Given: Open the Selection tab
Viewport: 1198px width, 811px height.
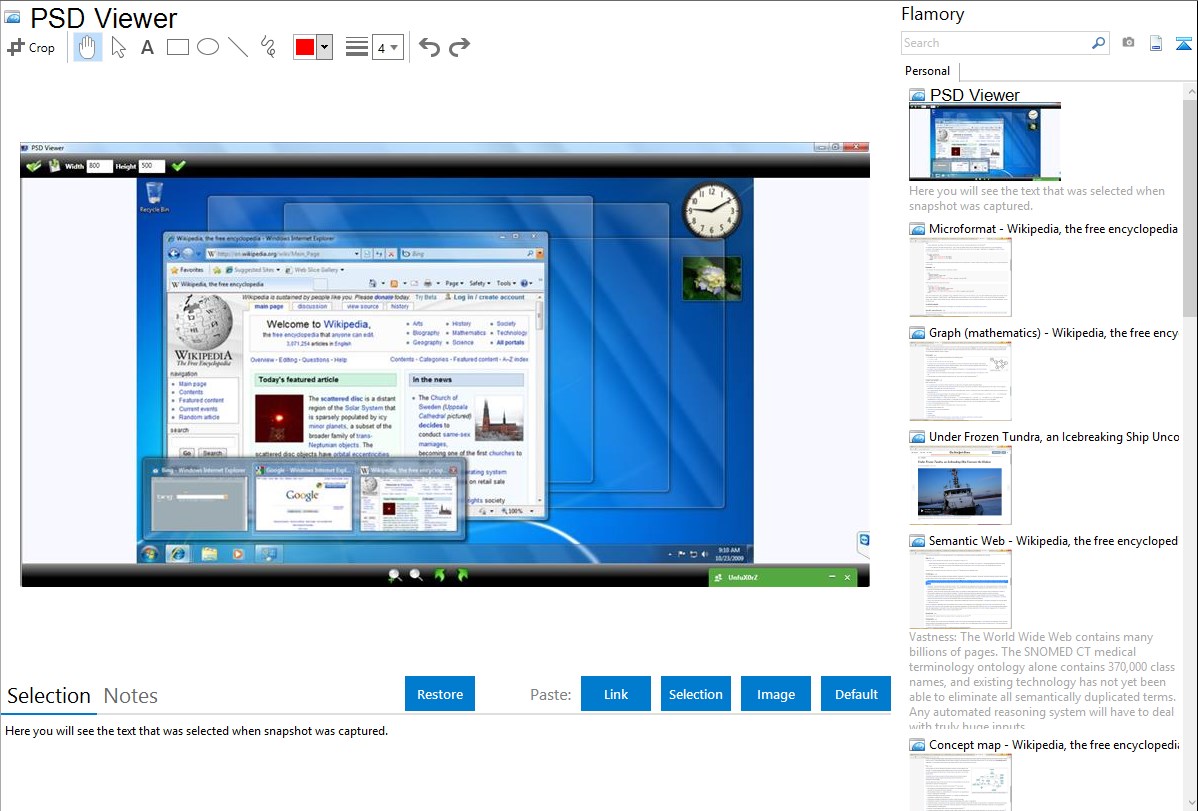Looking at the screenshot, I should pos(49,696).
